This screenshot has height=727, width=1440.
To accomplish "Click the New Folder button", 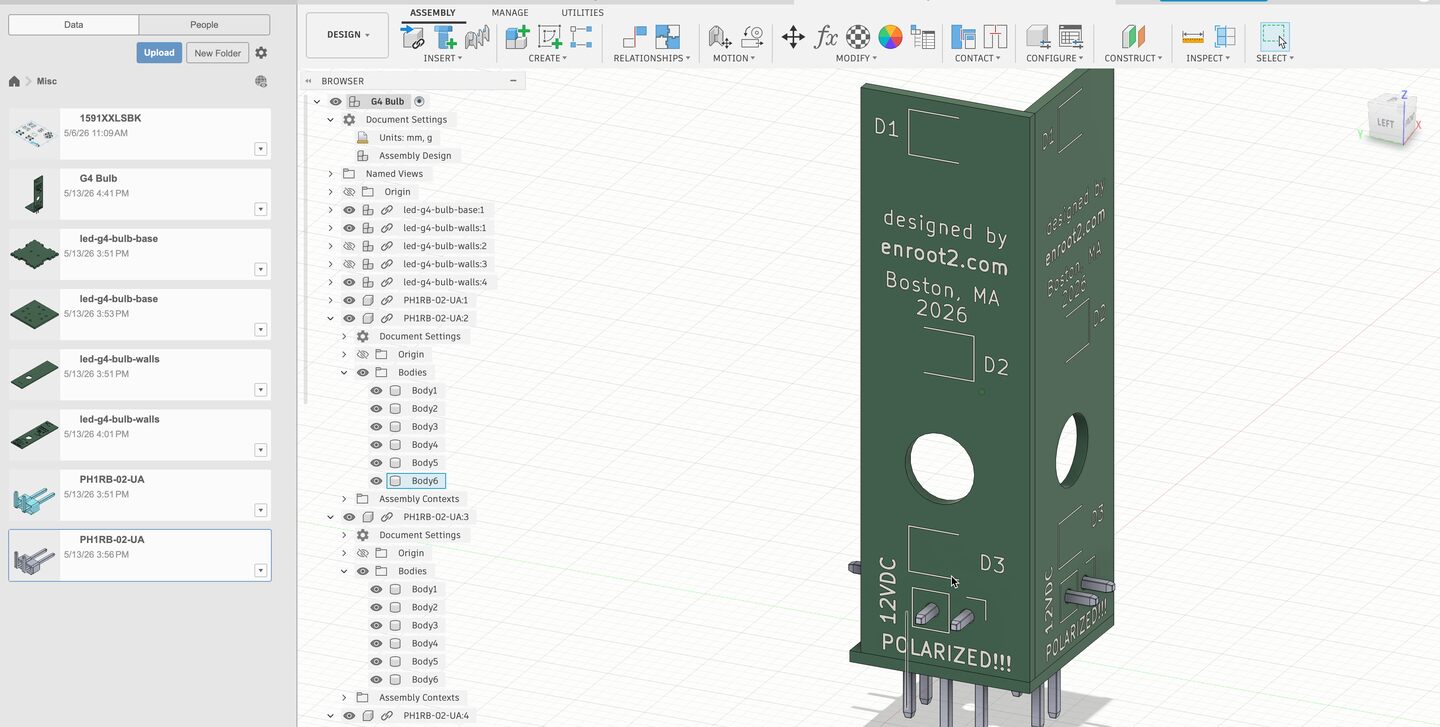I will coord(218,53).
